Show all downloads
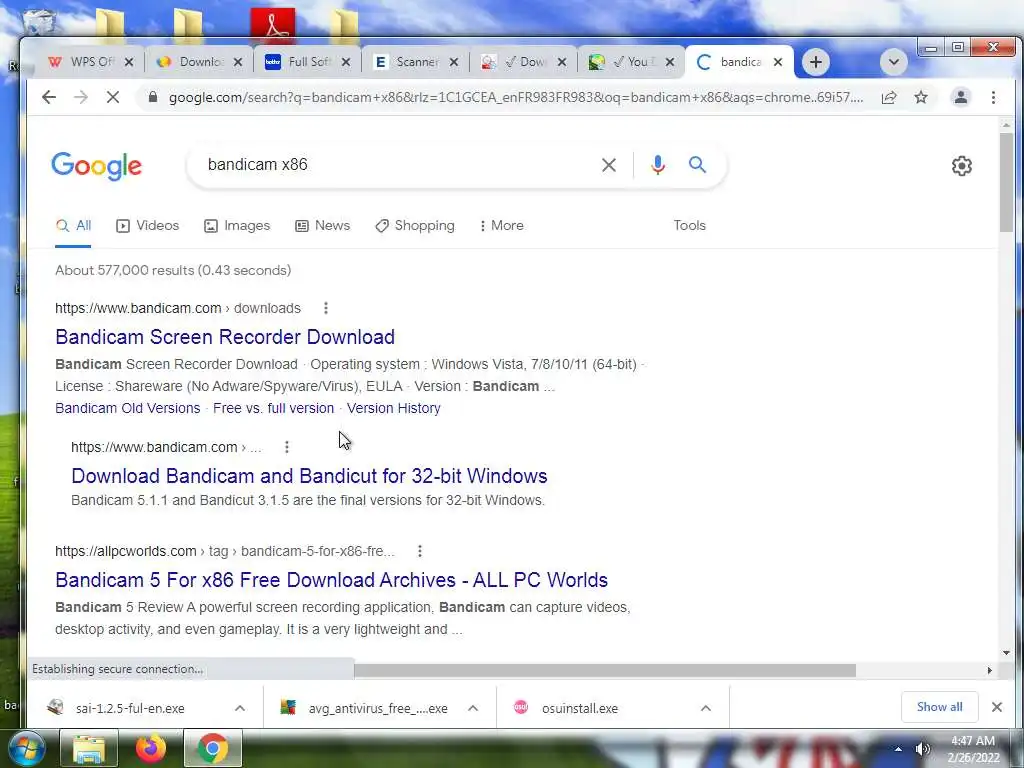Screen dimensions: 1024x768 939,707
